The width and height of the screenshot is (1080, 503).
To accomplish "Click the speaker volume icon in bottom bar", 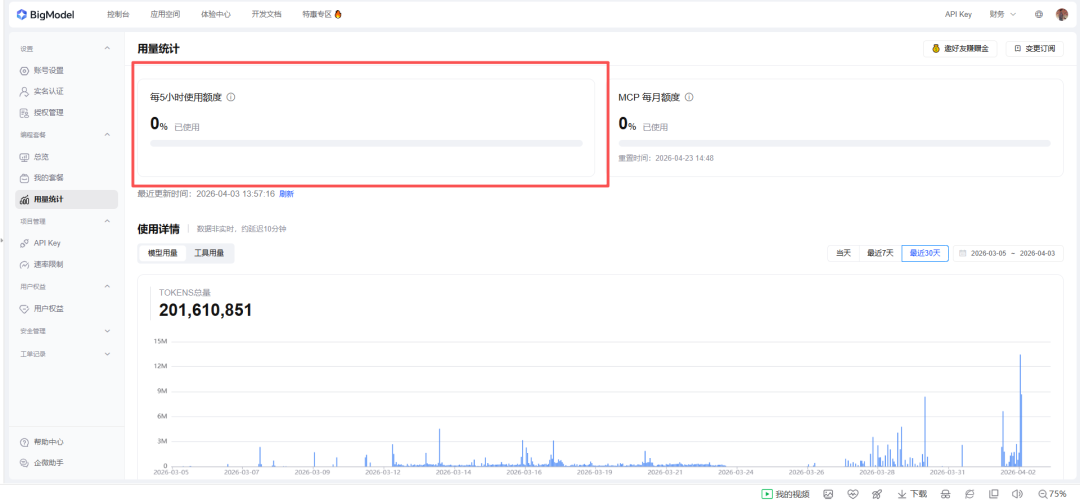I will pos(1016,494).
